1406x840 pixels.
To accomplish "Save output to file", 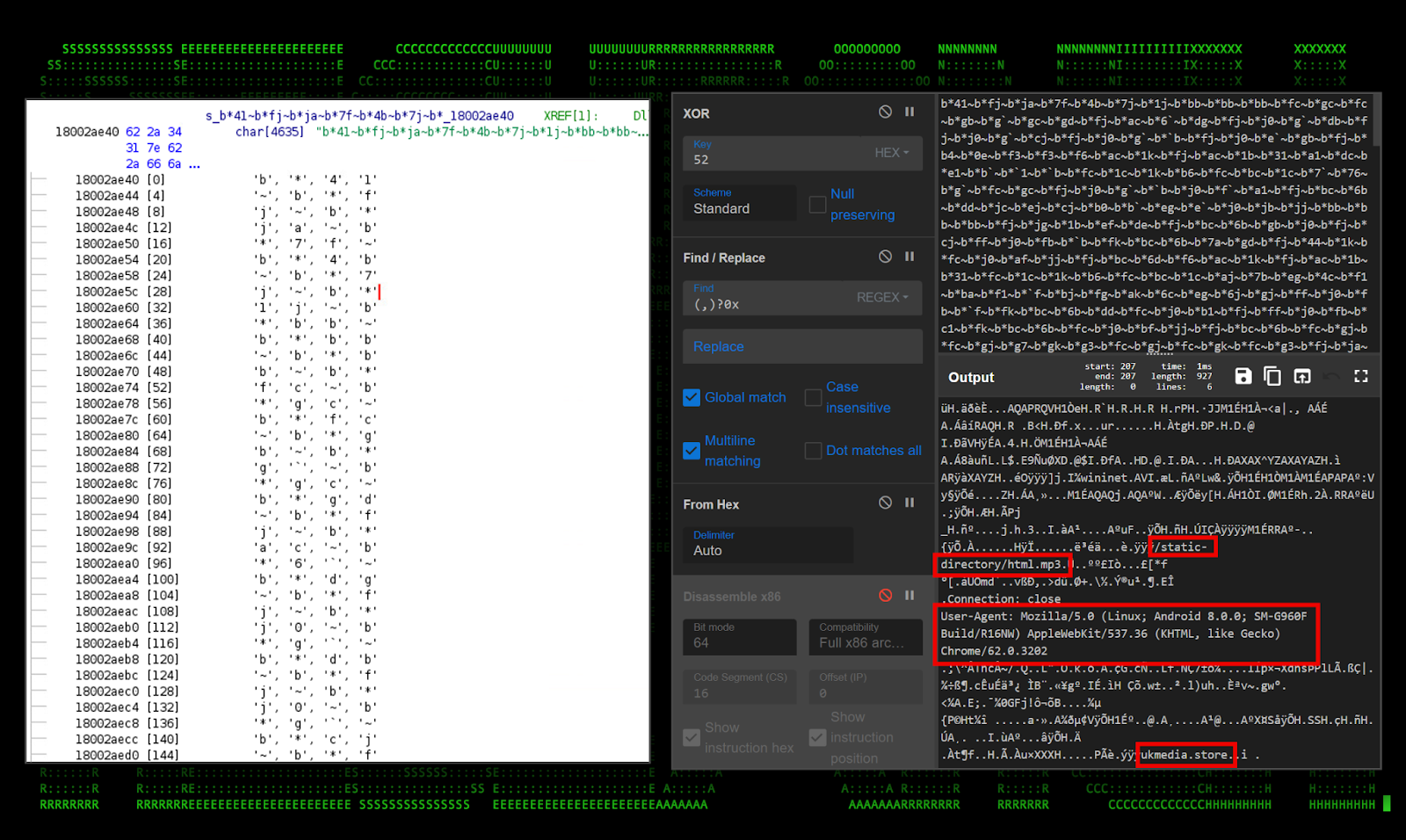I will [1243, 376].
